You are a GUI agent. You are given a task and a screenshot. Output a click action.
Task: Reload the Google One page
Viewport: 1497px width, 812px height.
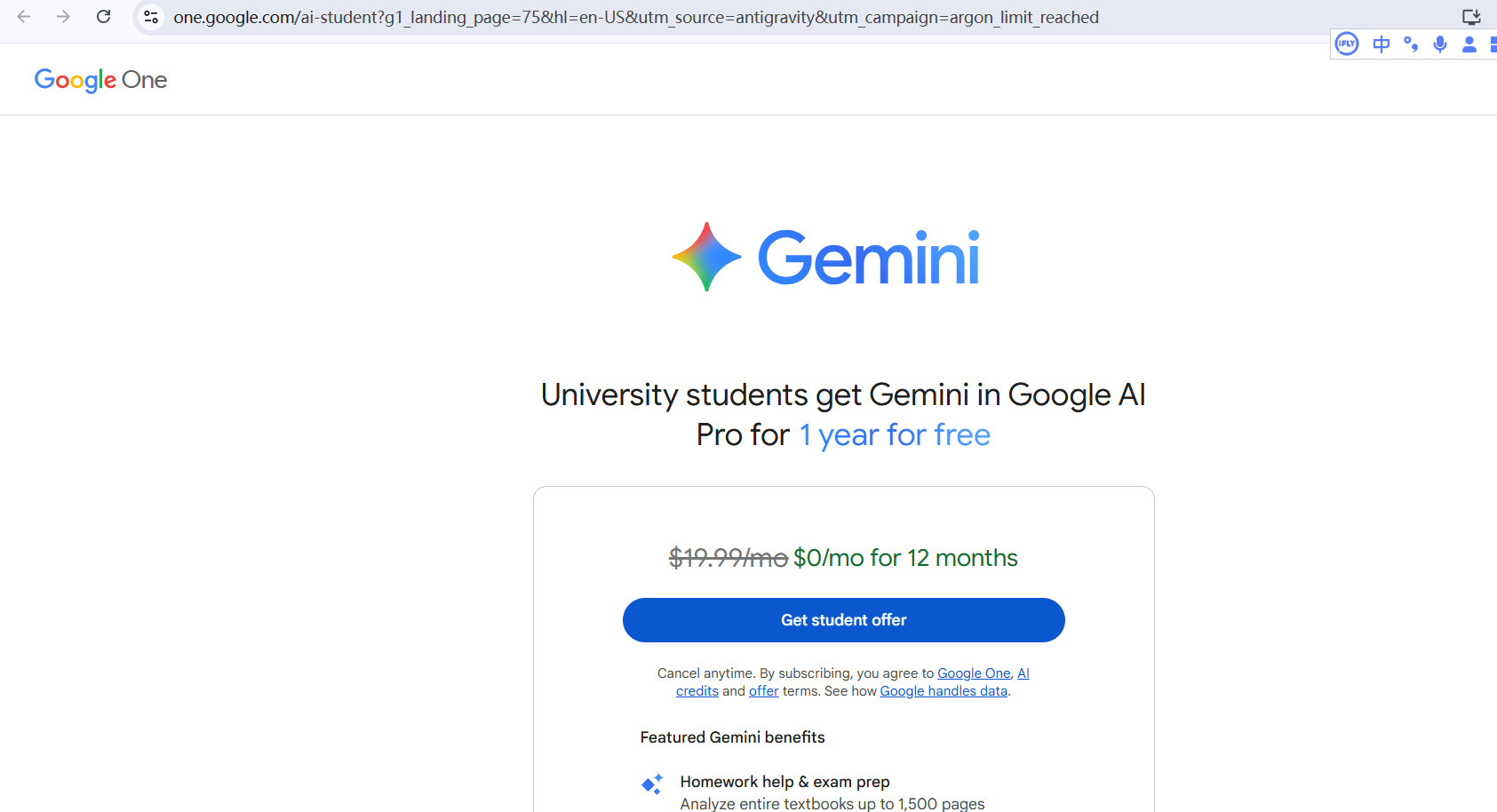[104, 17]
